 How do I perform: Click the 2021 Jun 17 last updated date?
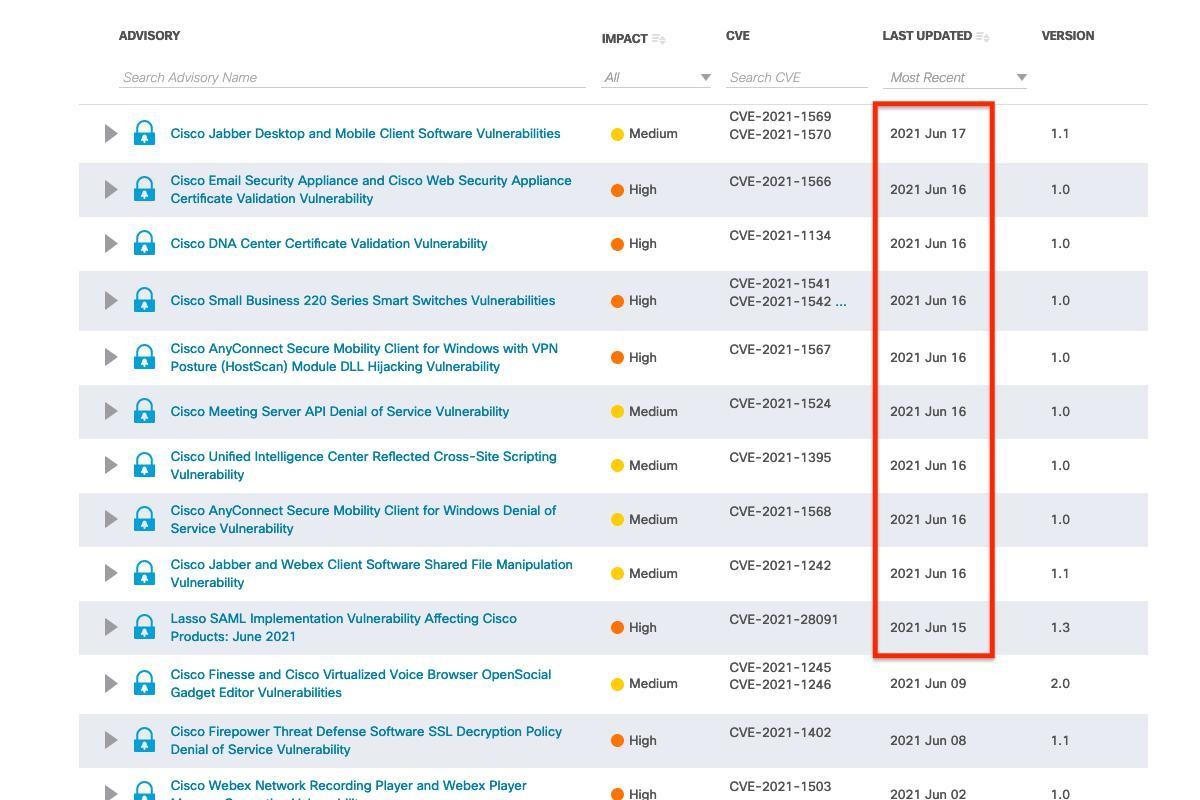tap(928, 133)
